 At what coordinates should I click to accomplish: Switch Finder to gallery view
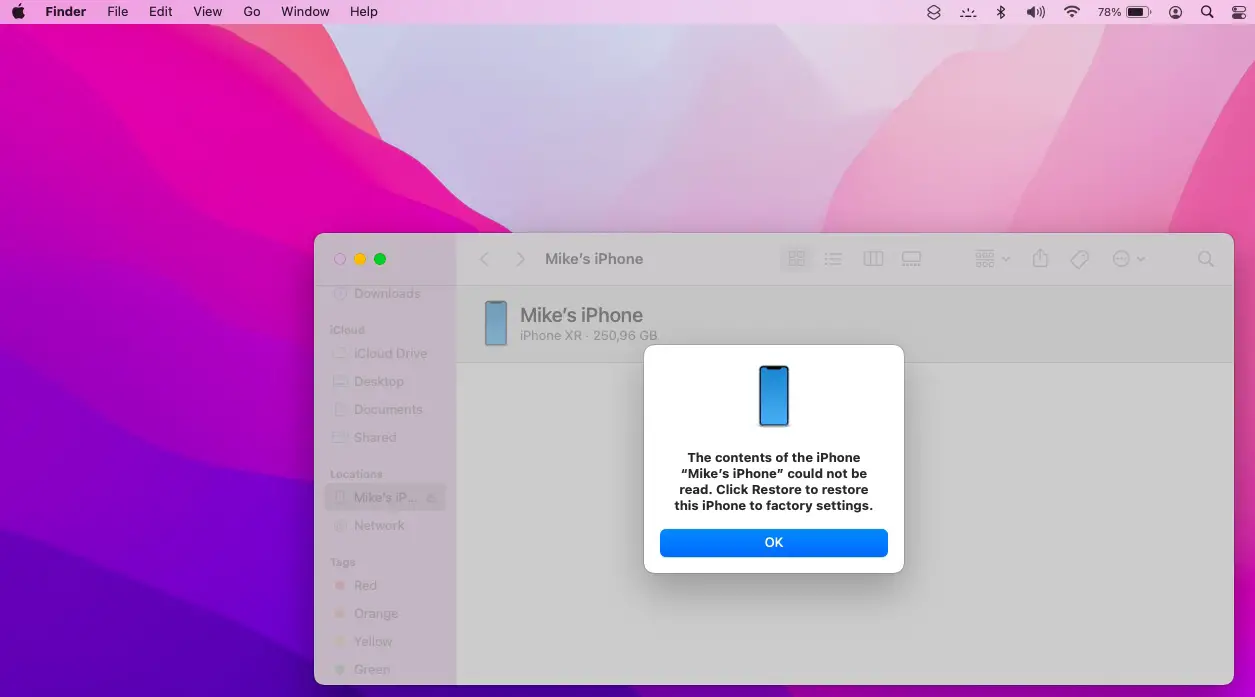click(x=911, y=259)
